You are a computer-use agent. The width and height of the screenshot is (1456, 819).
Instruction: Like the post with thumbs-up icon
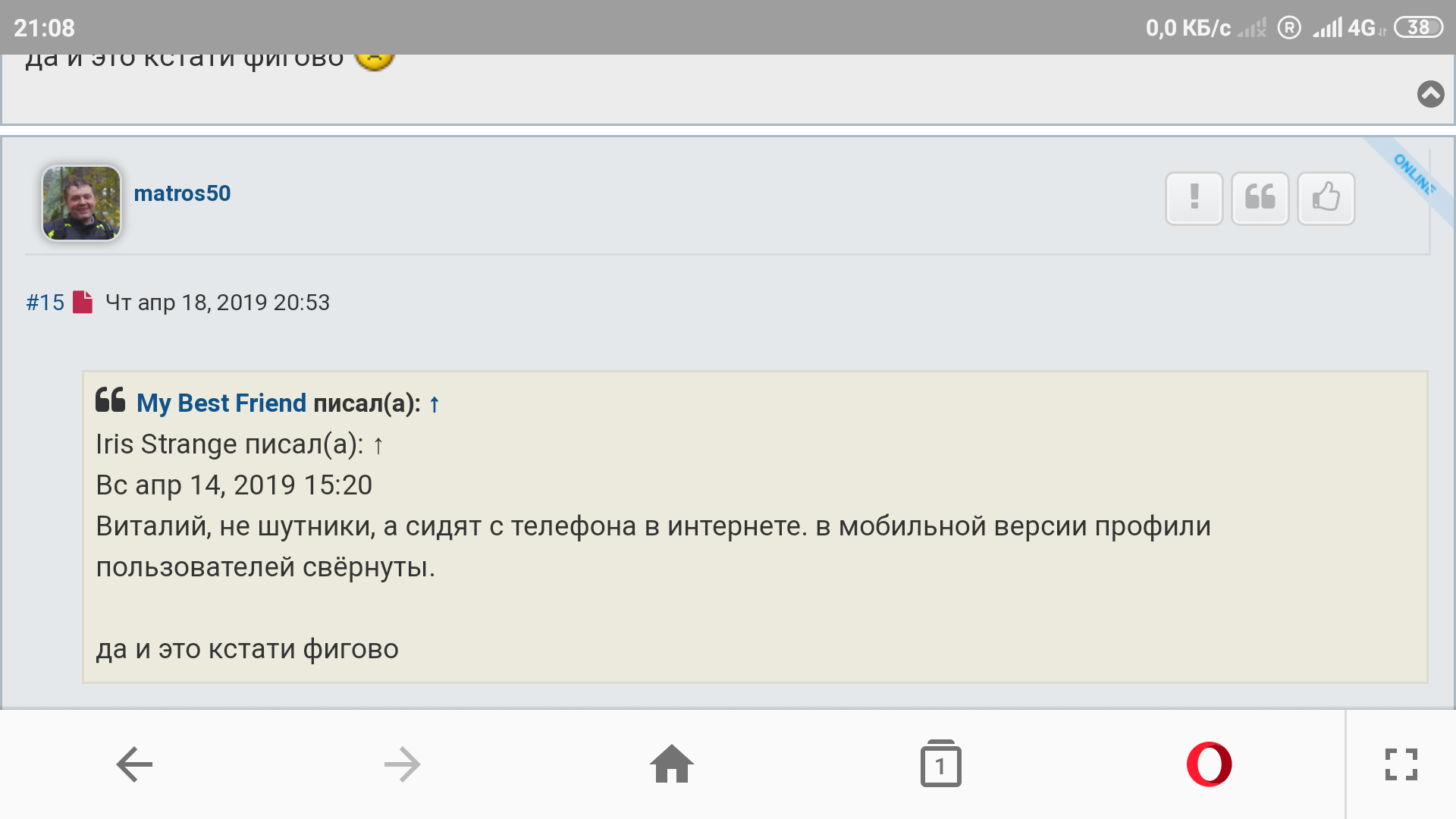point(1326,198)
